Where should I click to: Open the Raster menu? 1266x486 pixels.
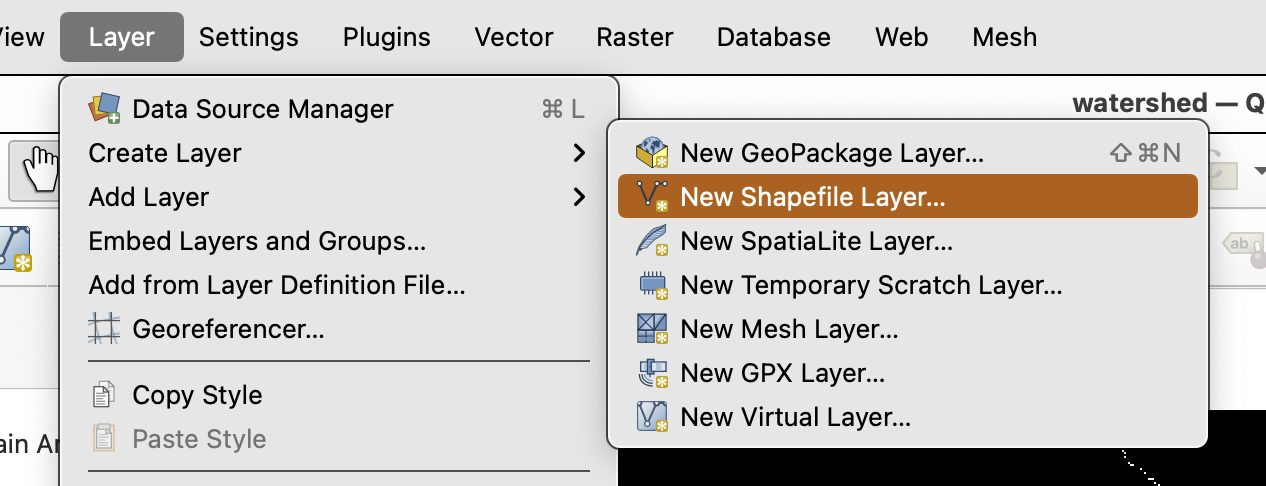(x=634, y=38)
